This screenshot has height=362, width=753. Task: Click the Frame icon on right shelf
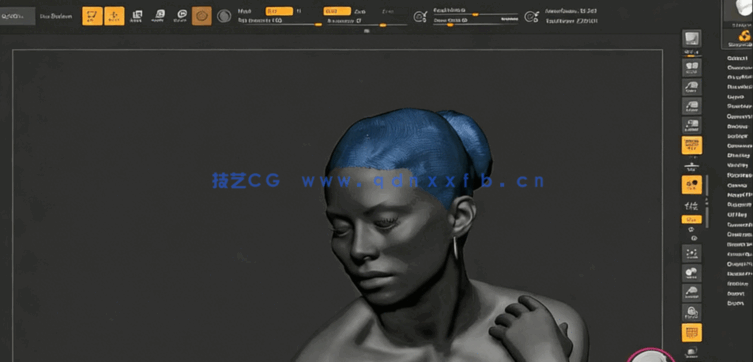tap(692, 253)
